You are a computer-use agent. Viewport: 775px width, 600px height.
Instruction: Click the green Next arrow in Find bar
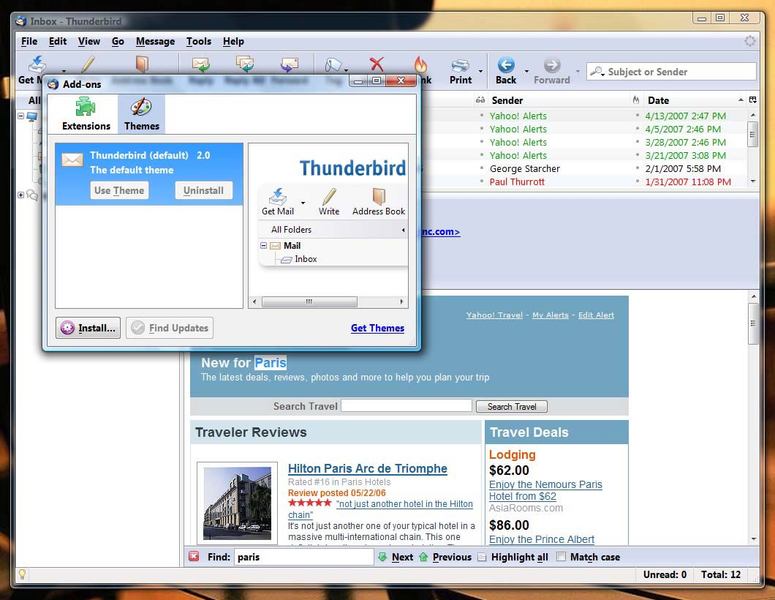coord(383,557)
